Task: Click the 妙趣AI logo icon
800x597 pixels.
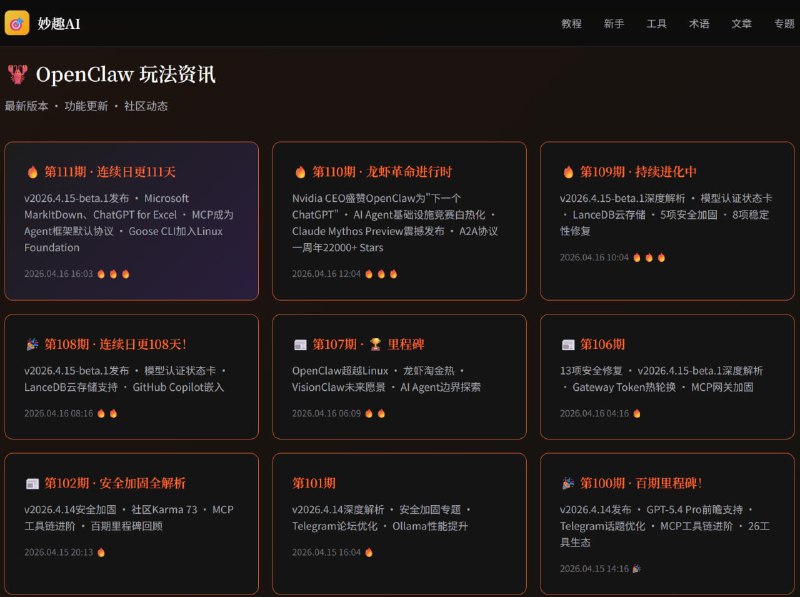Action: [x=17, y=23]
